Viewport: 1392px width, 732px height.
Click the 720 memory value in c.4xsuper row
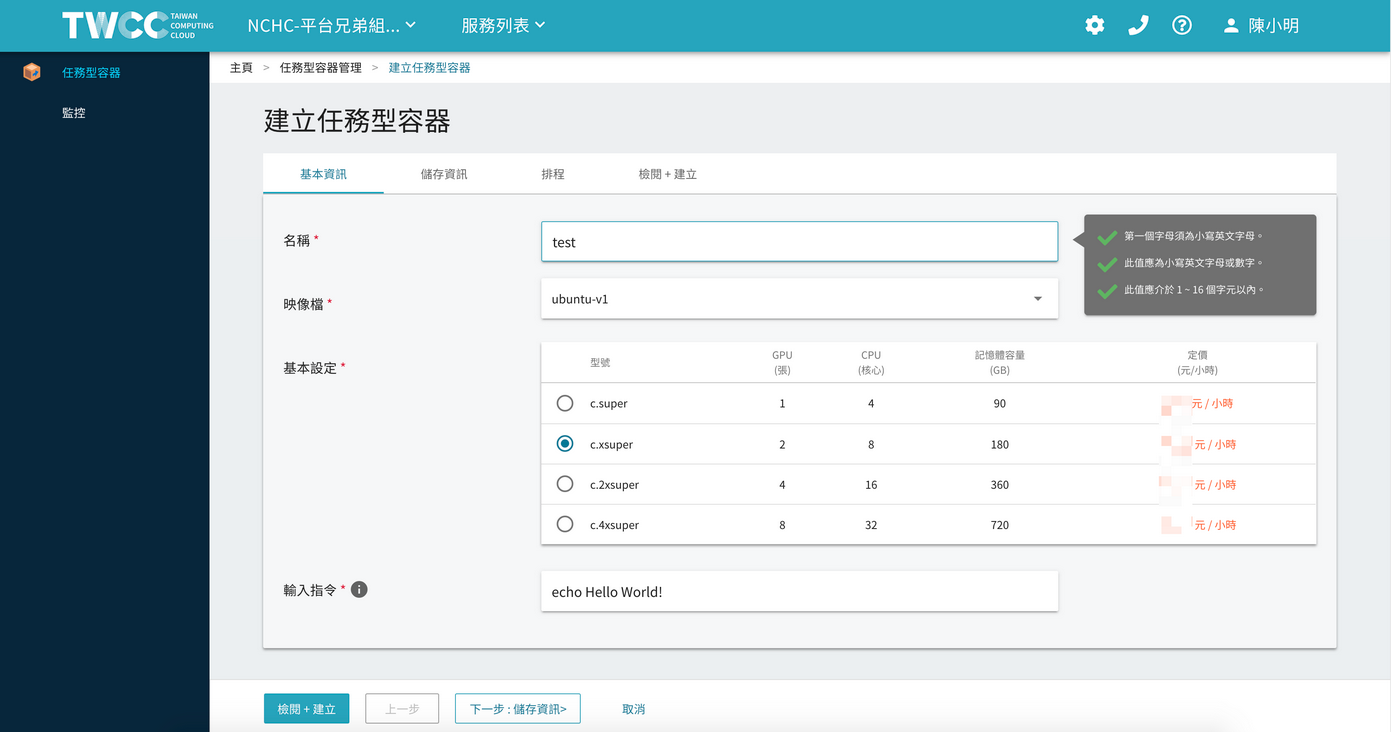(x=999, y=525)
